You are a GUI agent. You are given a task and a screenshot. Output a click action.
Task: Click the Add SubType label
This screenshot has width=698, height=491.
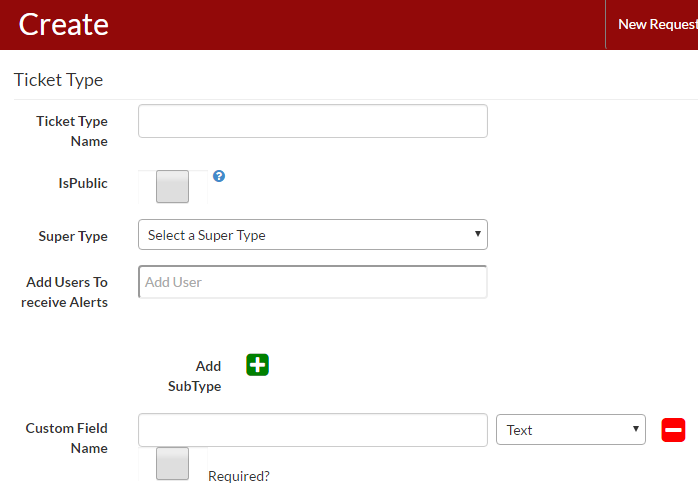196,376
